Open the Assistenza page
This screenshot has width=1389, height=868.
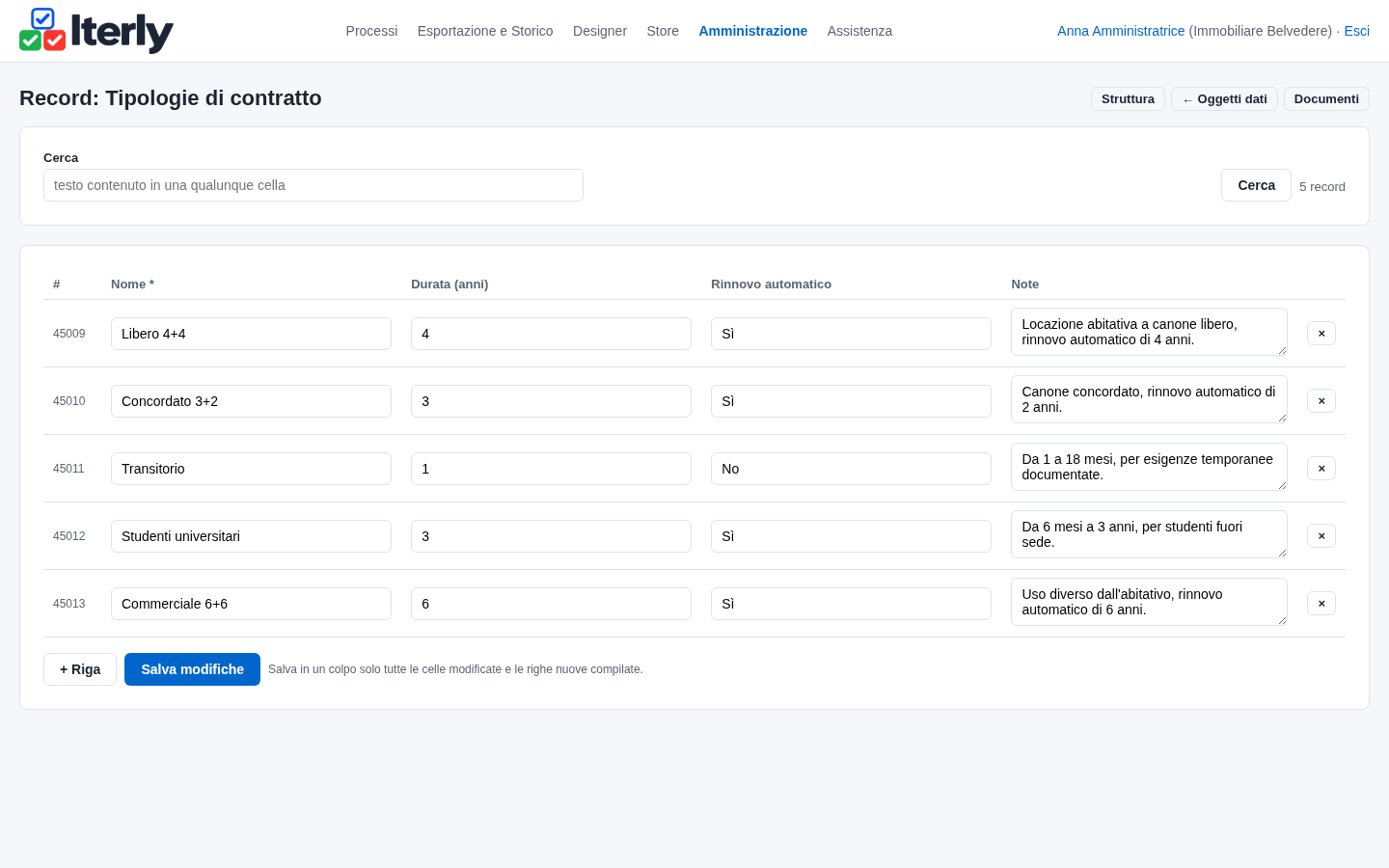coord(859,31)
